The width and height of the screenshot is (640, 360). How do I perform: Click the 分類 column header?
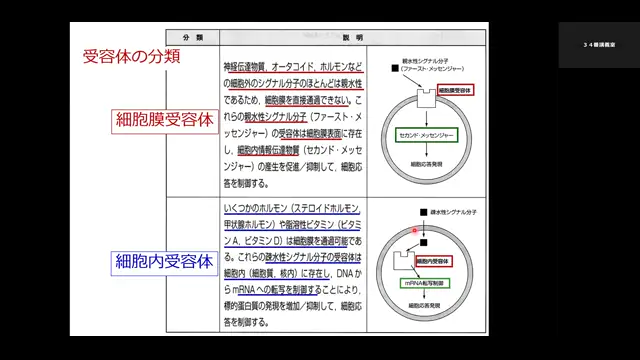pyautogui.click(x=193, y=38)
